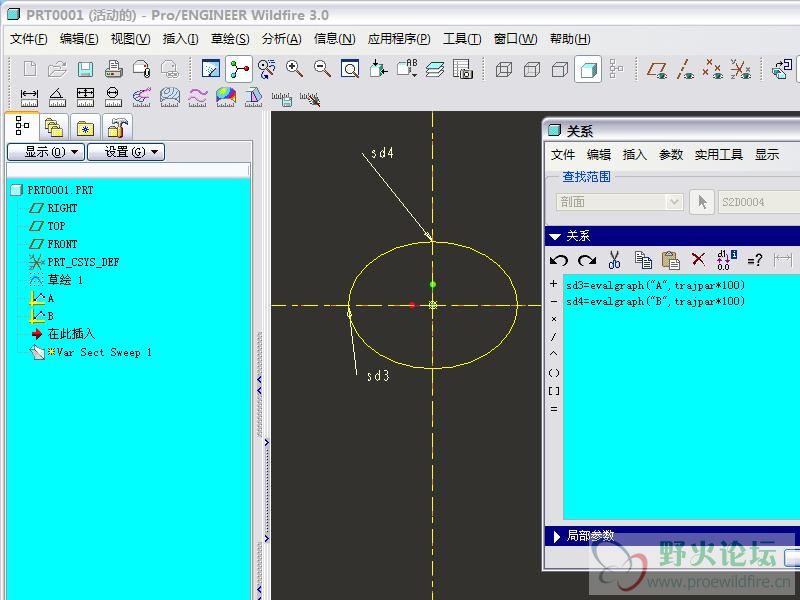Screen dimensions: 800x600
Task: Select Hidden line display style
Action: pos(532,69)
